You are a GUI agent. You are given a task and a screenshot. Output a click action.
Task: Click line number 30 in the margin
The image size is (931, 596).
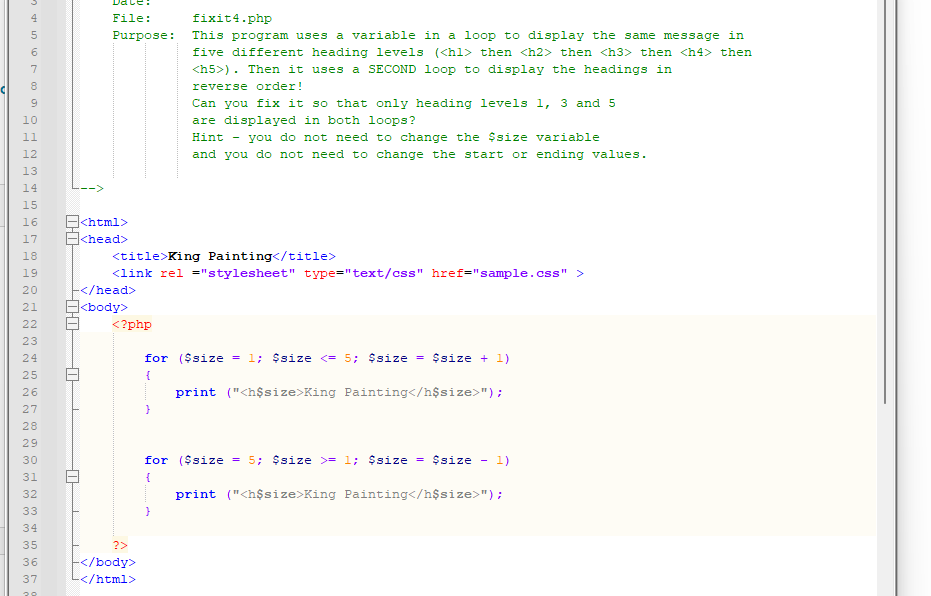[29, 460]
